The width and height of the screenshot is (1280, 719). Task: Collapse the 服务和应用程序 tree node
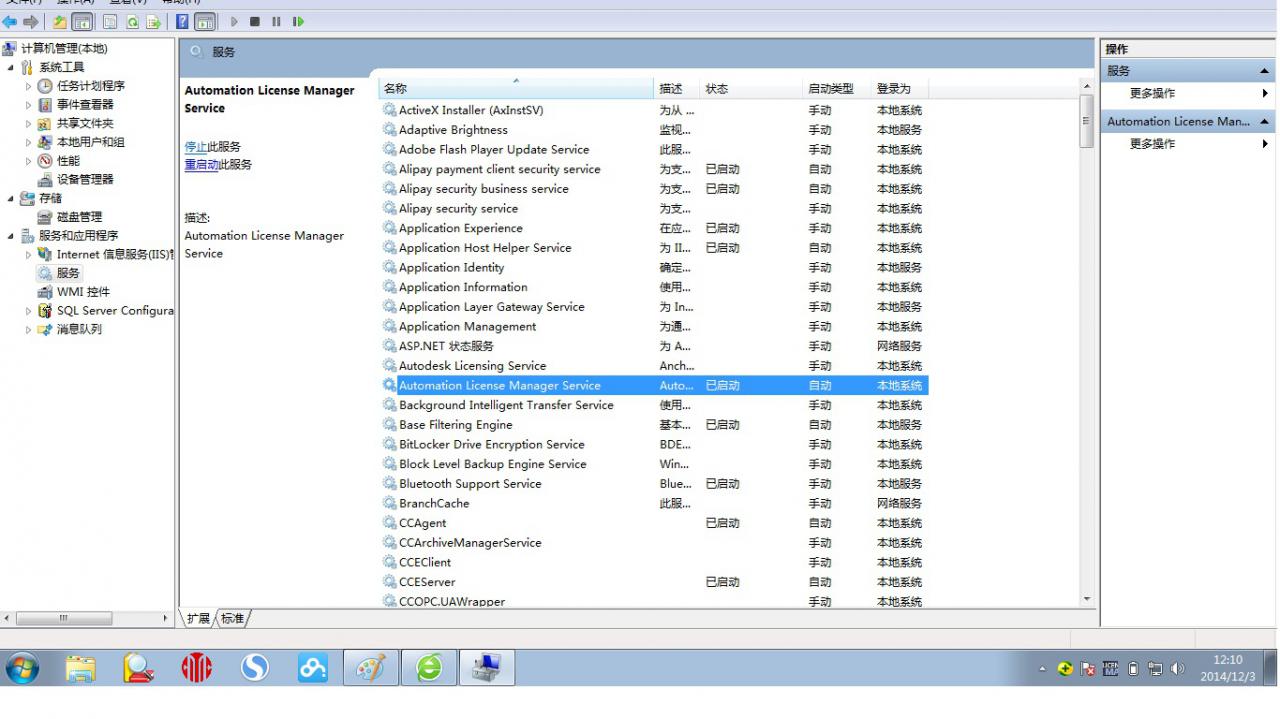[x=11, y=236]
